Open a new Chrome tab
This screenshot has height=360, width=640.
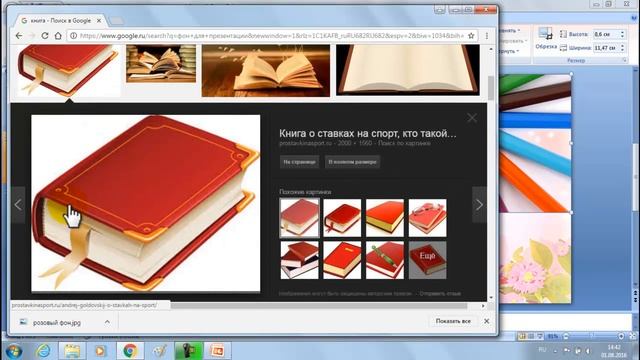click(x=117, y=20)
